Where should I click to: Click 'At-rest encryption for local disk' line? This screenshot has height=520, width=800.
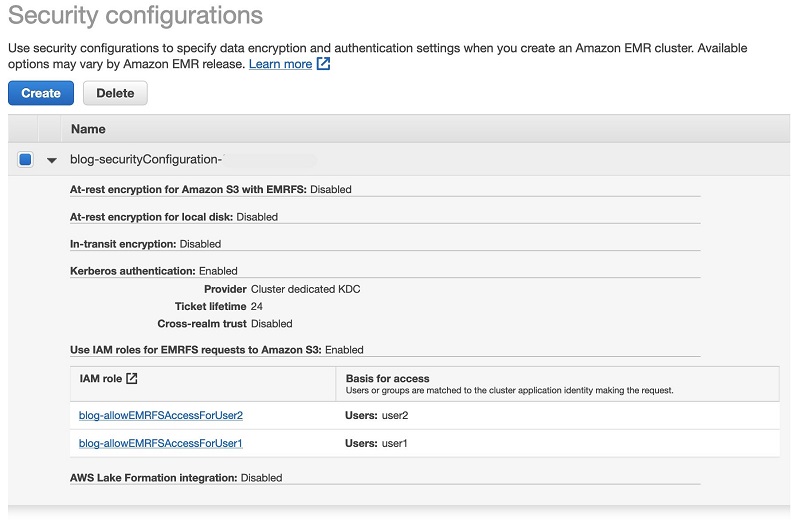click(174, 217)
